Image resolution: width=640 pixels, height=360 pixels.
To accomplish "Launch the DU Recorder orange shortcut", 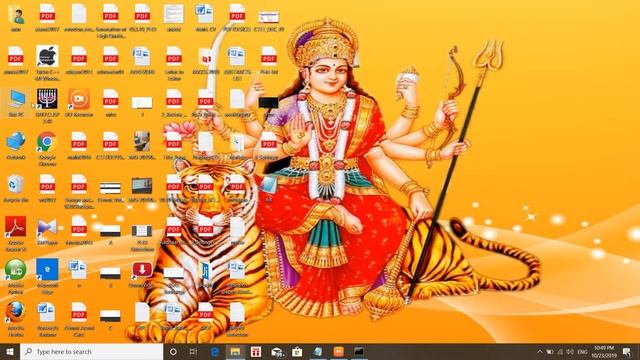I will 79,99.
